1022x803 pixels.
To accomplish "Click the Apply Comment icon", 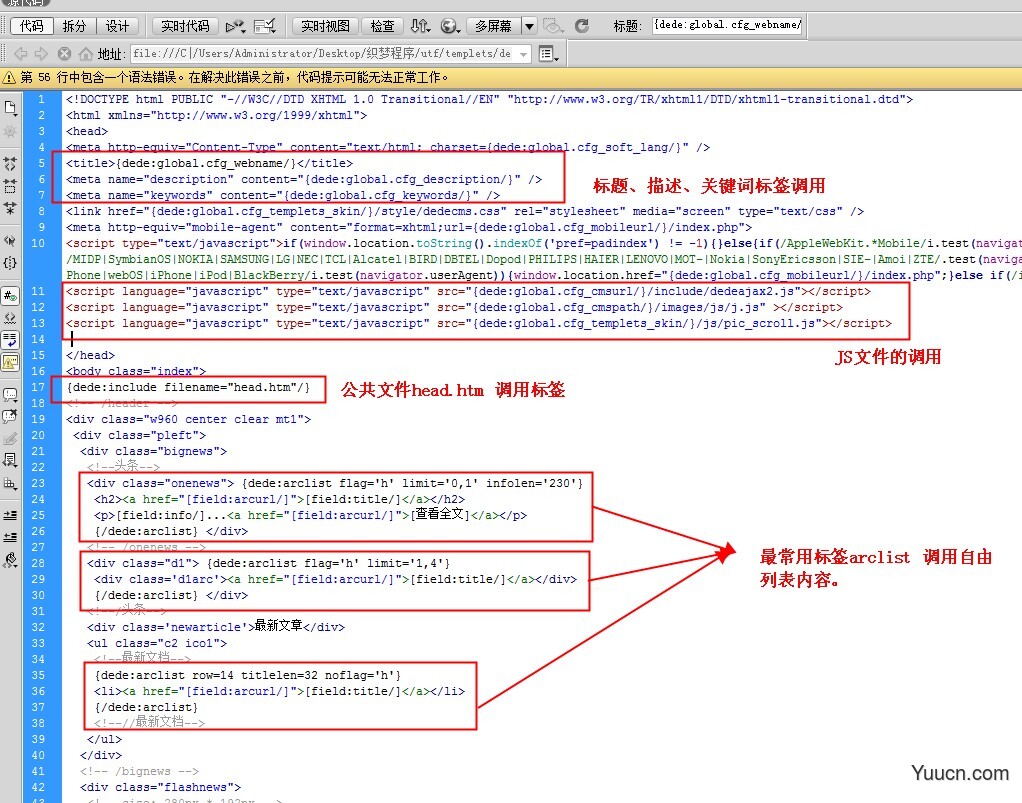I will [x=10, y=395].
